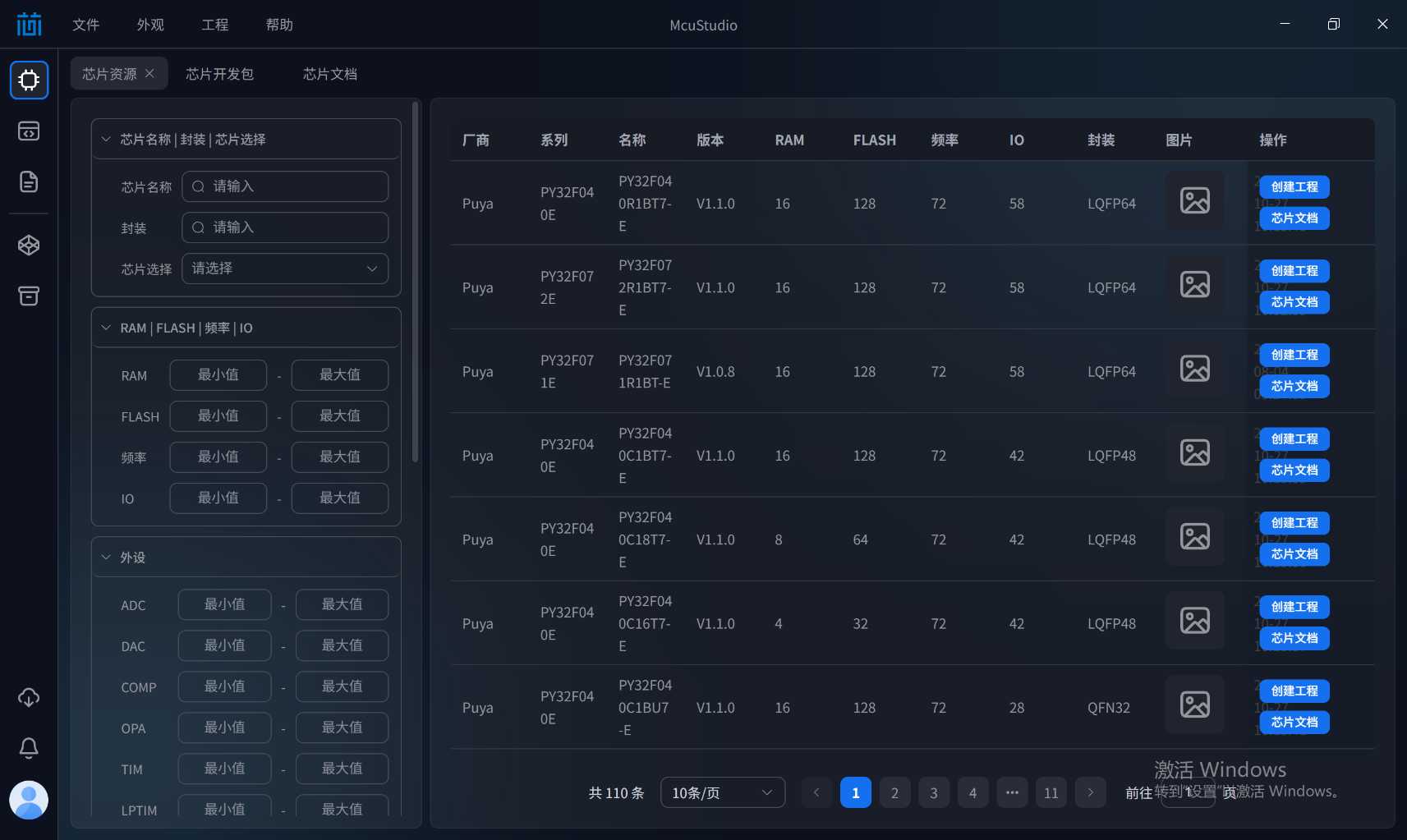This screenshot has height=840, width=1407.
Task: Click IO 最小值 field
Action: coord(218,498)
